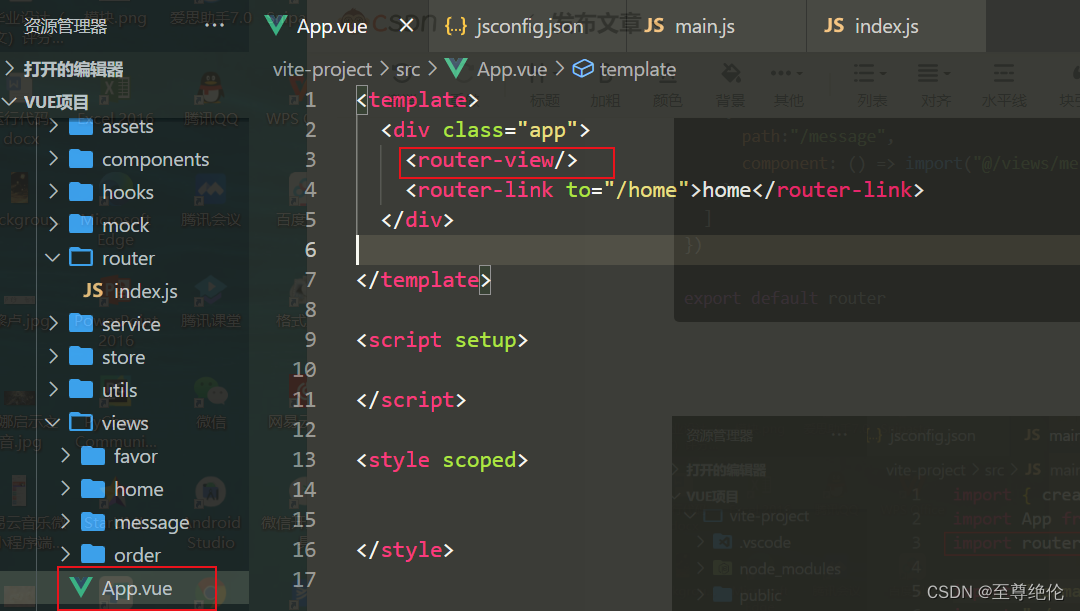Expand the utils folder chevron
This screenshot has height=611, width=1080.
pos(54,389)
